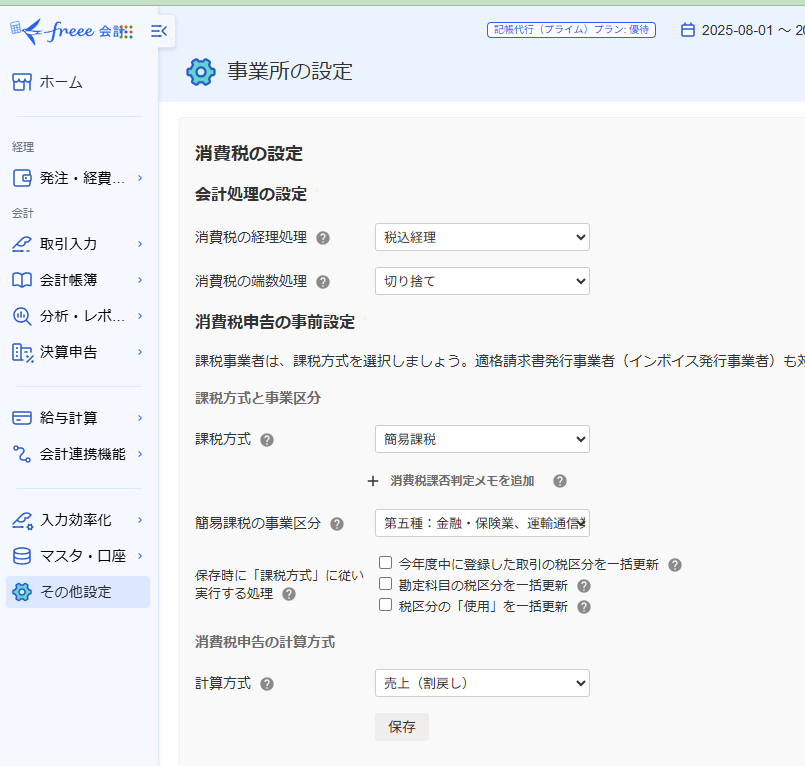The image size is (805, 766).
Task: Check 今年度中に登録した取引の税区分を一括更新
Action: point(385,563)
